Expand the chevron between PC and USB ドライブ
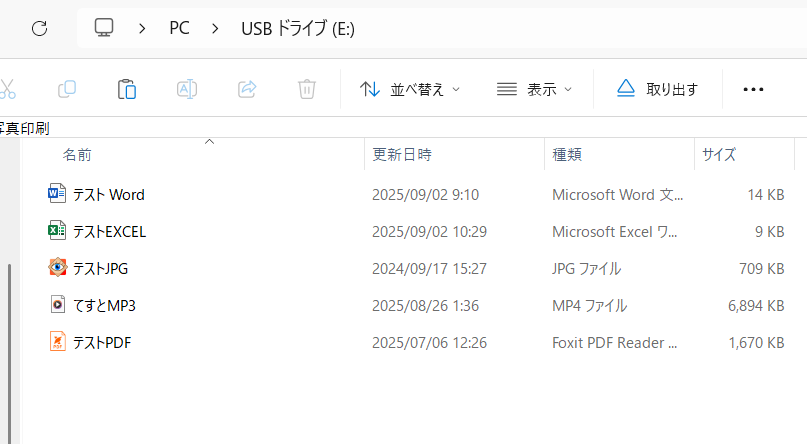The width and height of the screenshot is (807, 444). (x=215, y=28)
